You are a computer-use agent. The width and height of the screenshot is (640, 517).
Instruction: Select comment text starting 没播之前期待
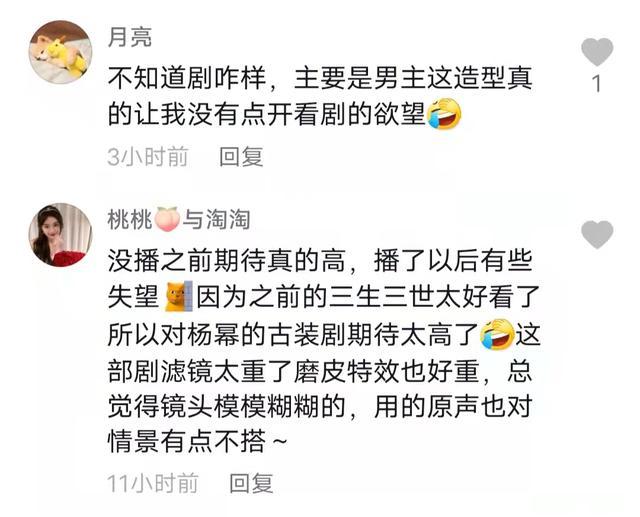(324, 351)
